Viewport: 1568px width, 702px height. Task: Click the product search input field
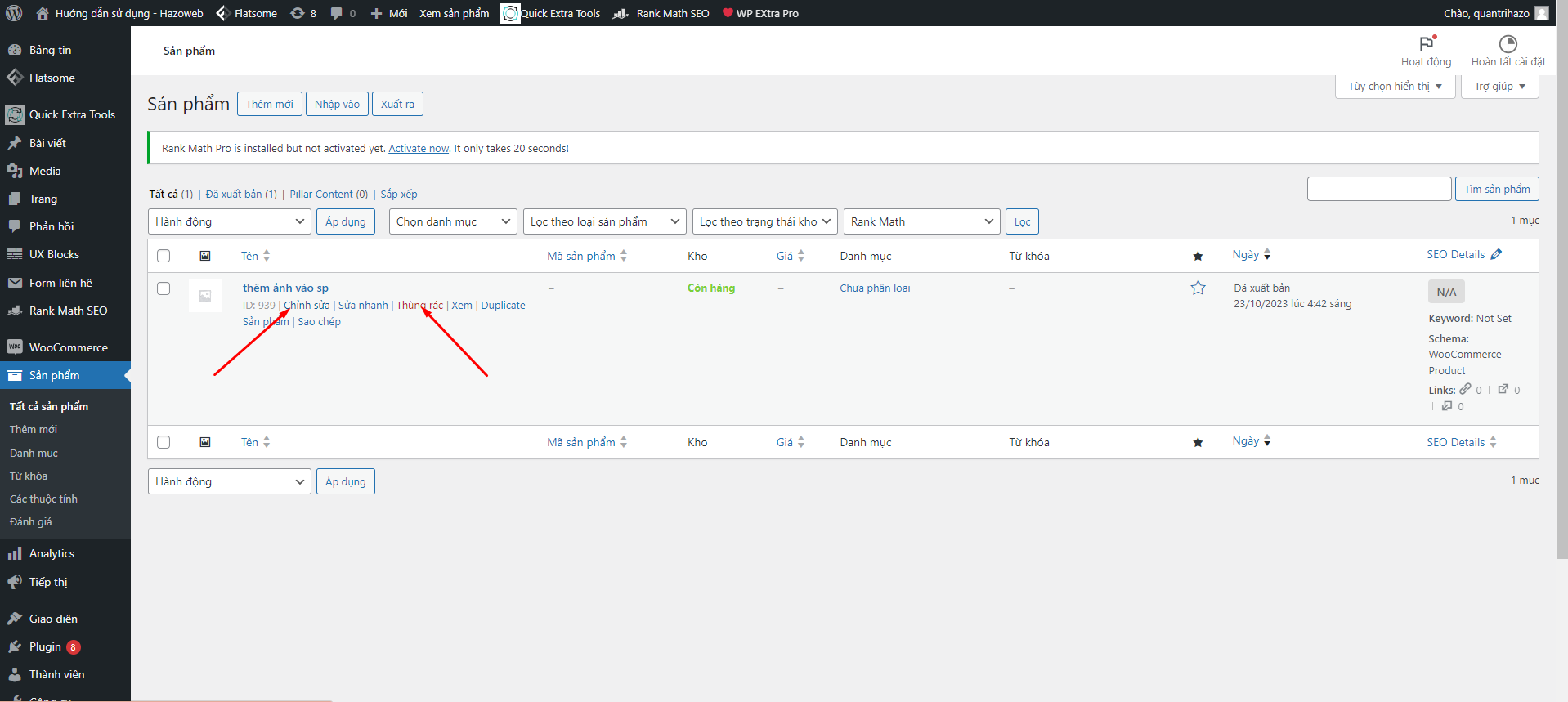pos(1378,189)
